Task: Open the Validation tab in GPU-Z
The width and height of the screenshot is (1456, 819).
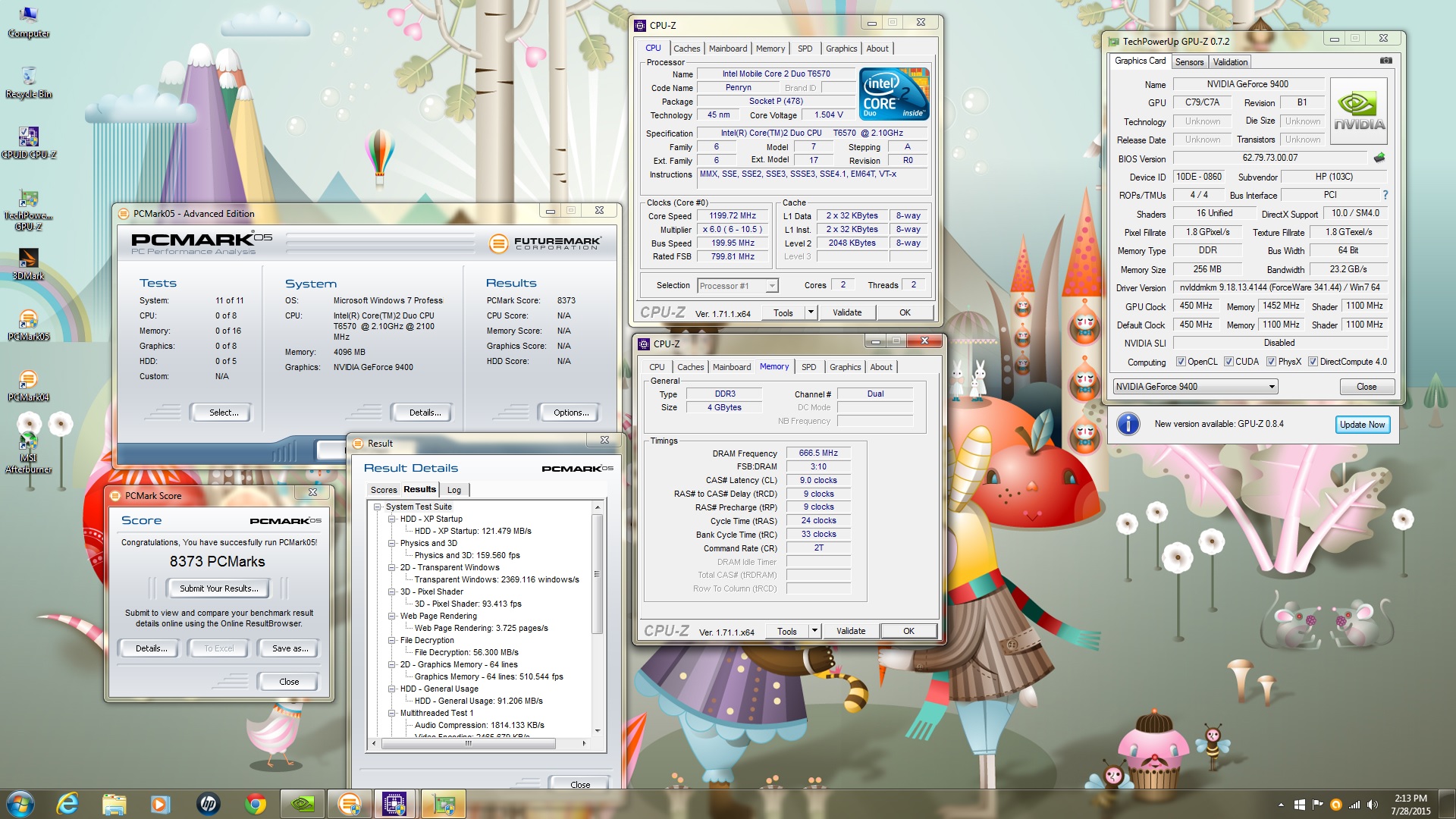Action: coord(1229,62)
